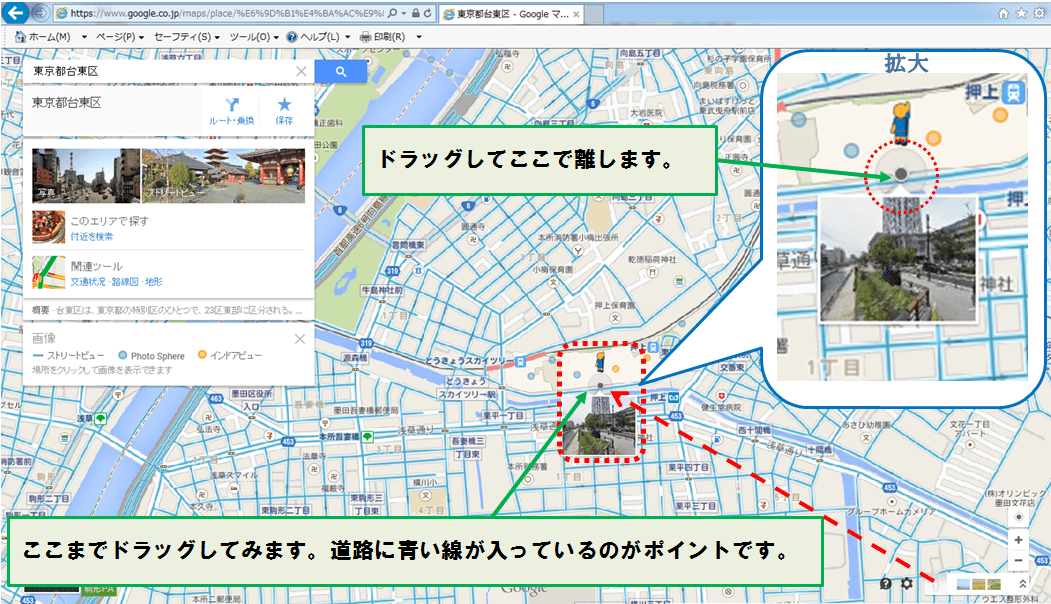Image resolution: width=1051 pixels, height=604 pixels.
Task: Close the 画像 legend panel
Action: click(300, 339)
